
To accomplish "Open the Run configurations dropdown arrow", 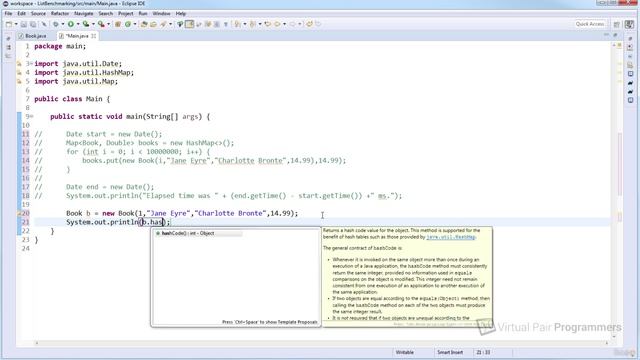I will 78,24.
